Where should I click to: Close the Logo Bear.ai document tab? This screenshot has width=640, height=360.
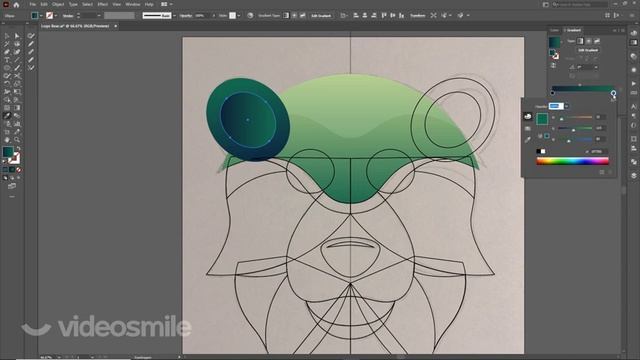point(116,26)
